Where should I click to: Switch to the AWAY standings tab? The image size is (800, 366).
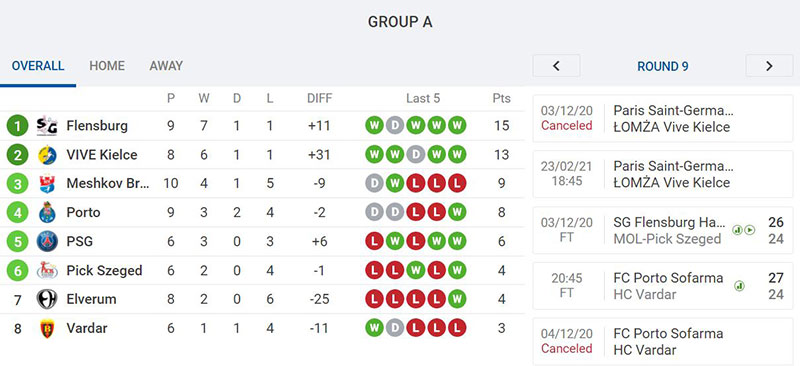[x=166, y=66]
